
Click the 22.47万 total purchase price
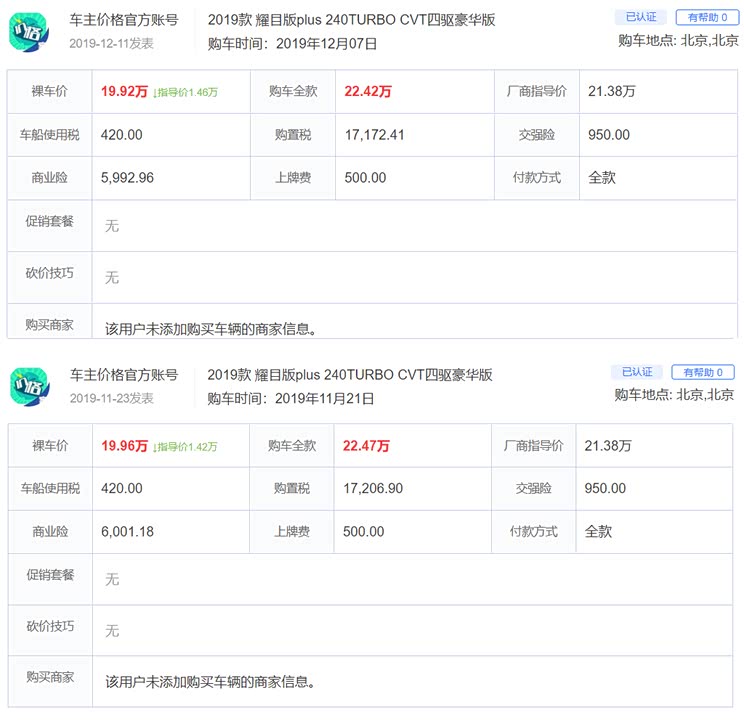(x=367, y=446)
